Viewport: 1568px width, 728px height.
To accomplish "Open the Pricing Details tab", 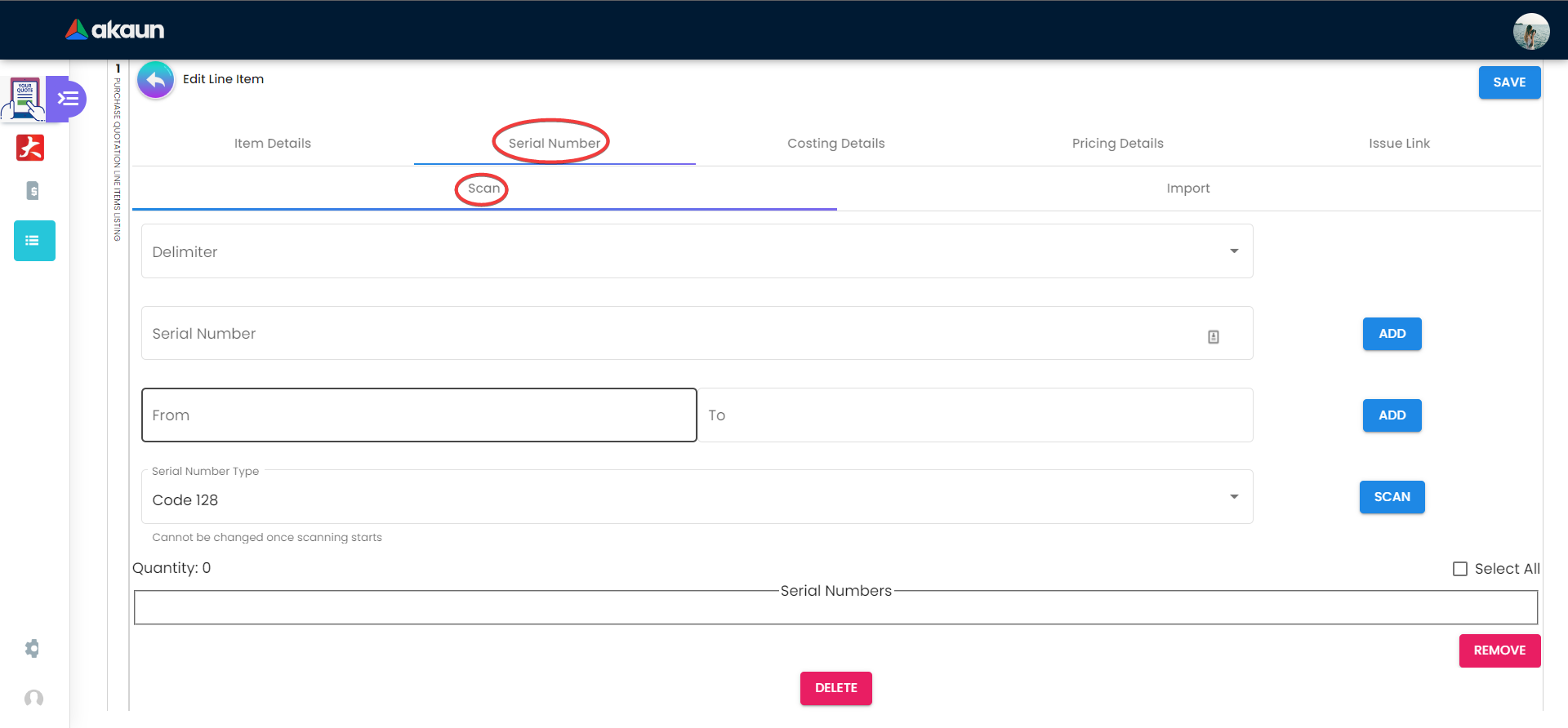I will coord(1118,144).
